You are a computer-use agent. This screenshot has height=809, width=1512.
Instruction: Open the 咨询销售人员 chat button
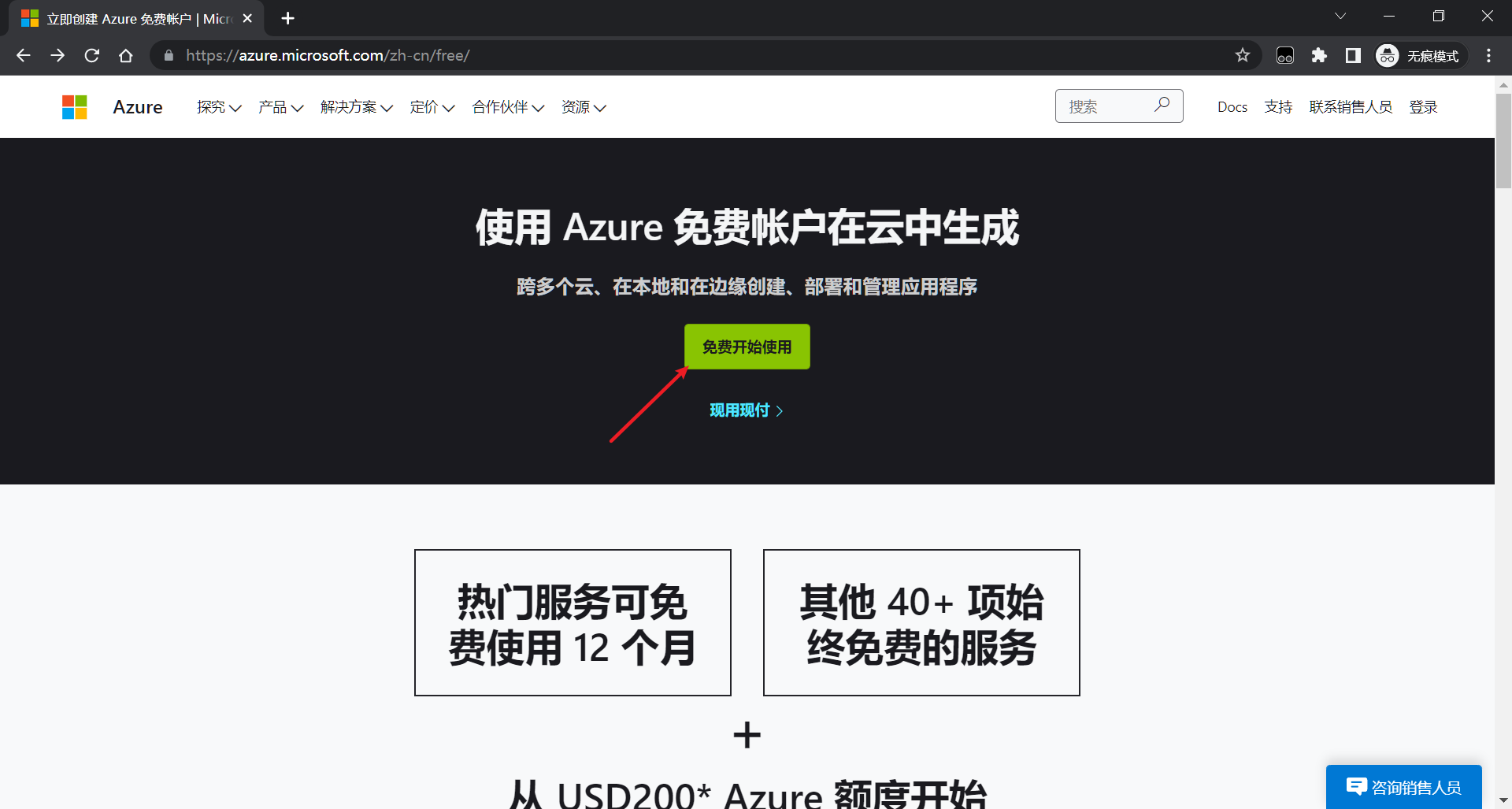(x=1404, y=787)
